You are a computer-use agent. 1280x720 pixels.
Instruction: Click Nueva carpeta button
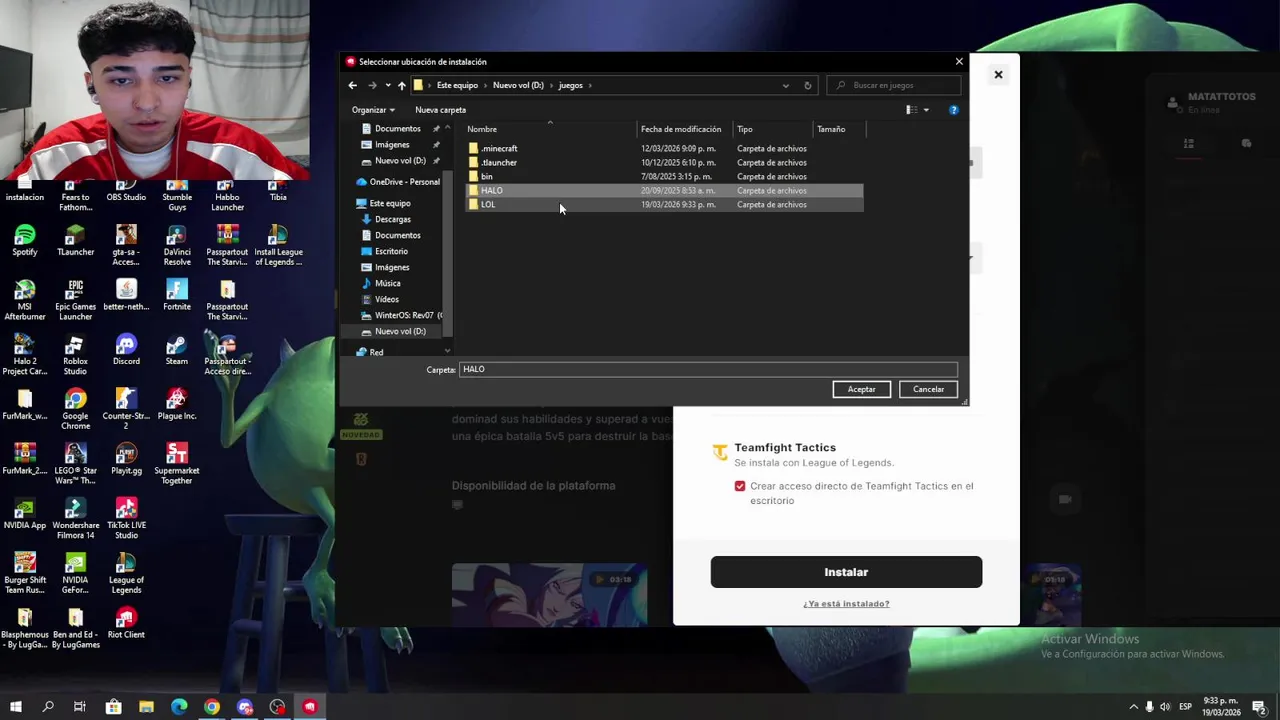440,110
